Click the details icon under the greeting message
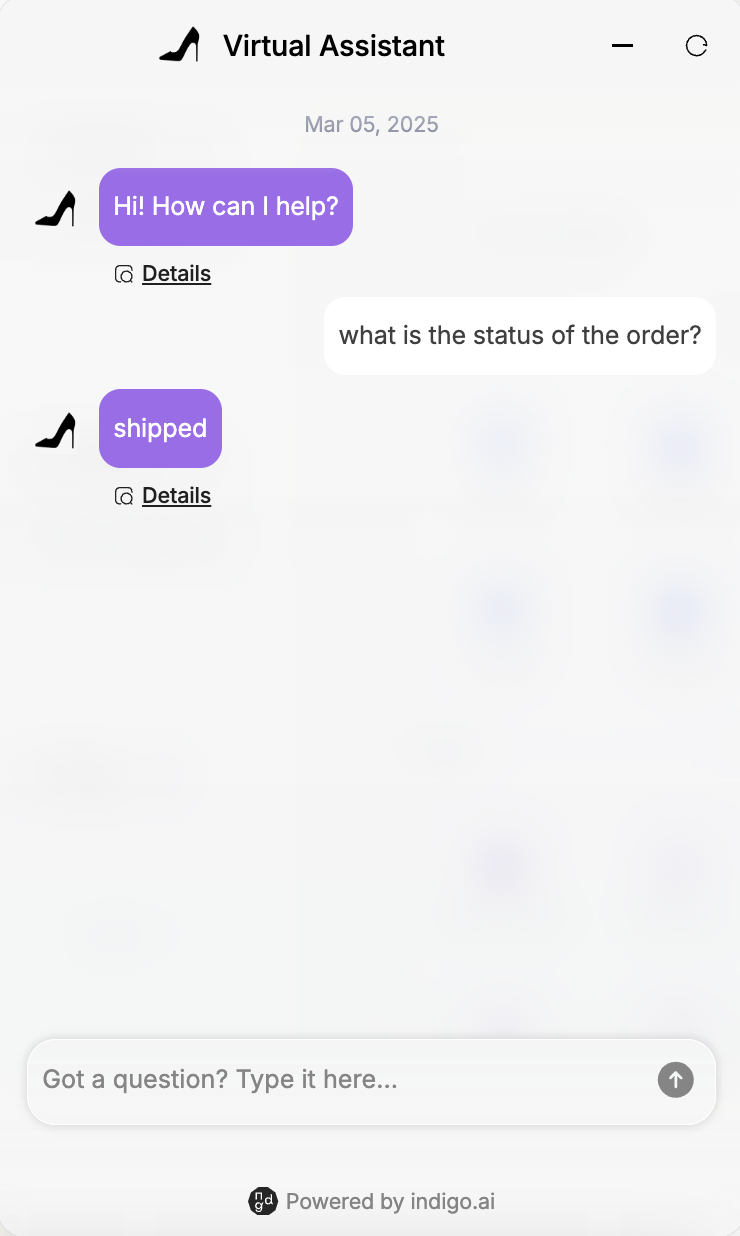The height and width of the screenshot is (1236, 740). (x=124, y=274)
